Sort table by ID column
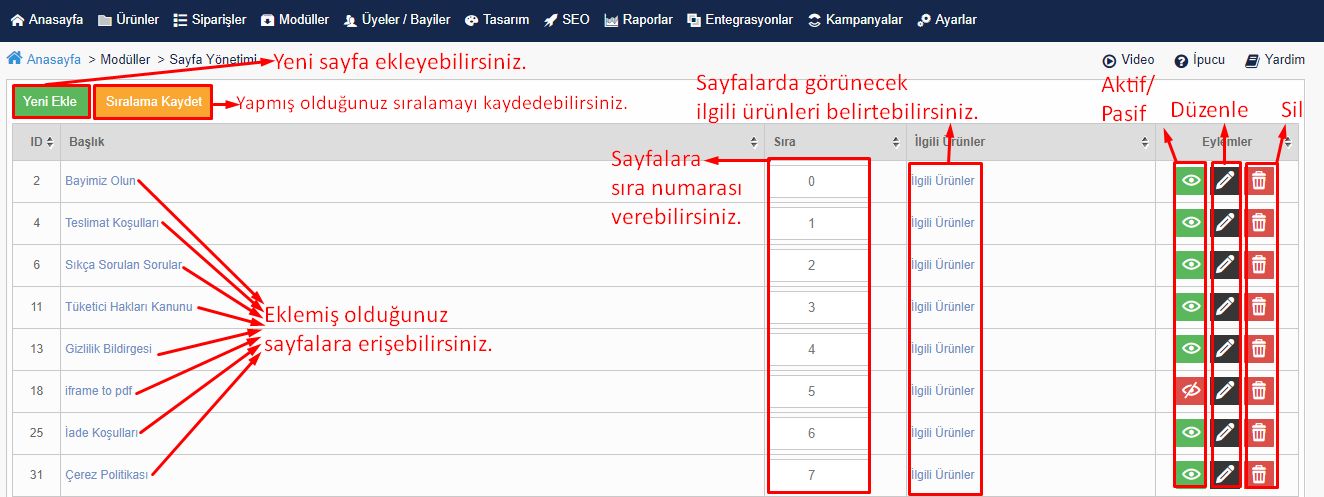Image resolution: width=1324 pixels, height=497 pixels. (x=37, y=142)
